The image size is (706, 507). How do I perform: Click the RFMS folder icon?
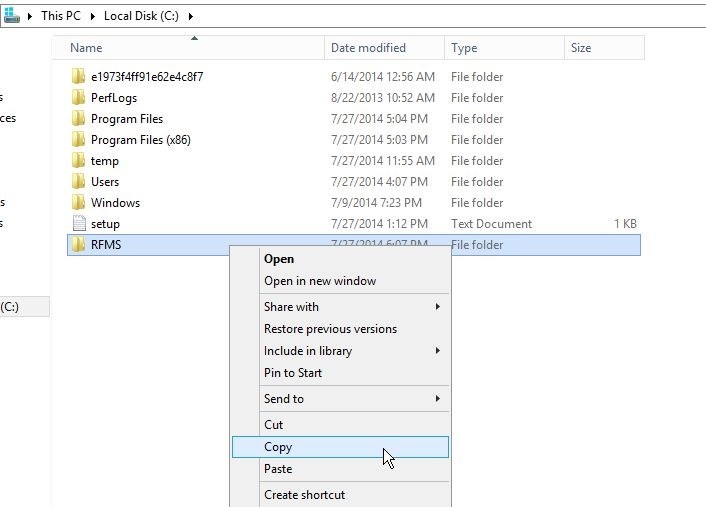click(x=78, y=244)
